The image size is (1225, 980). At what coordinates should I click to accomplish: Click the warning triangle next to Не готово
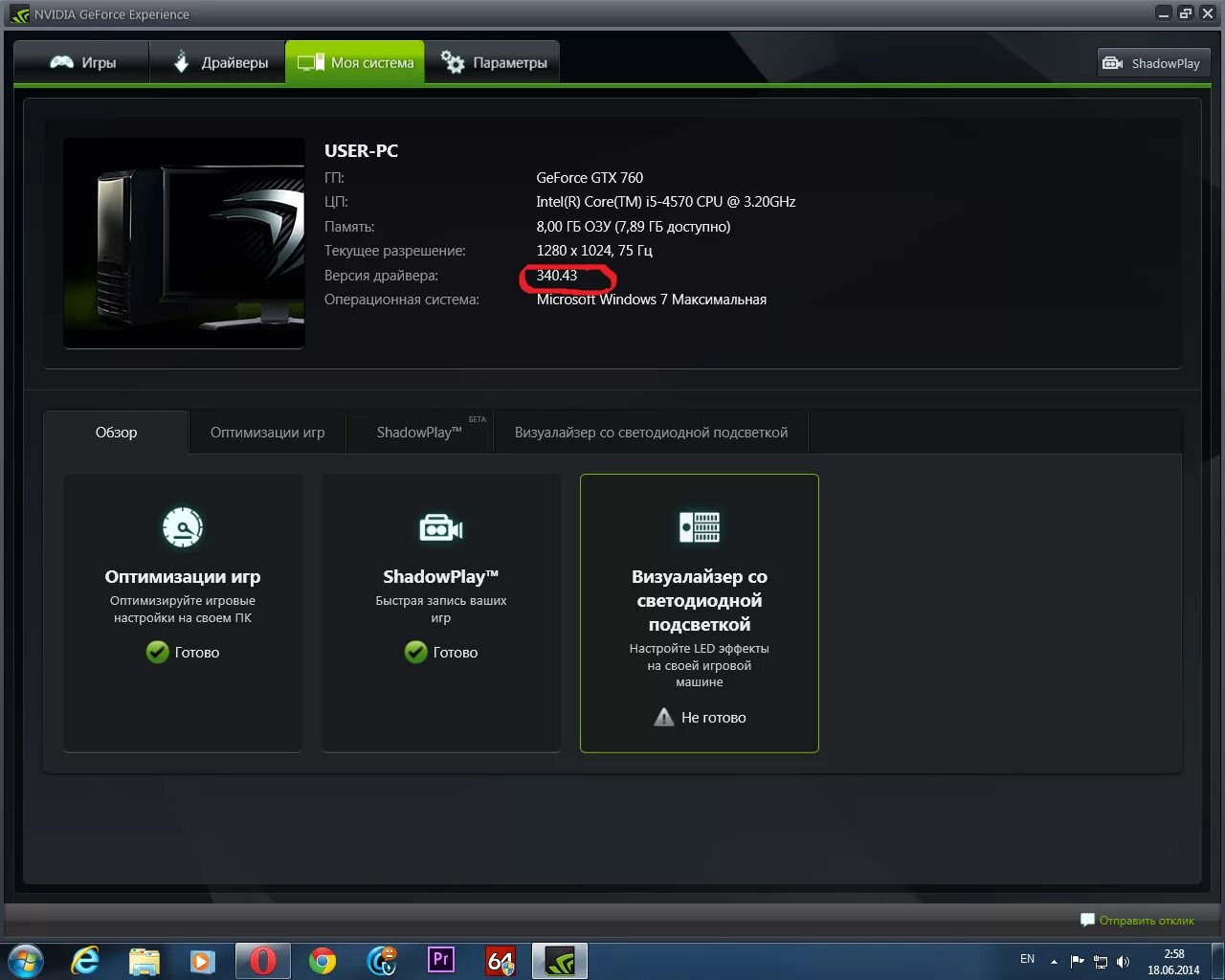[x=663, y=717]
